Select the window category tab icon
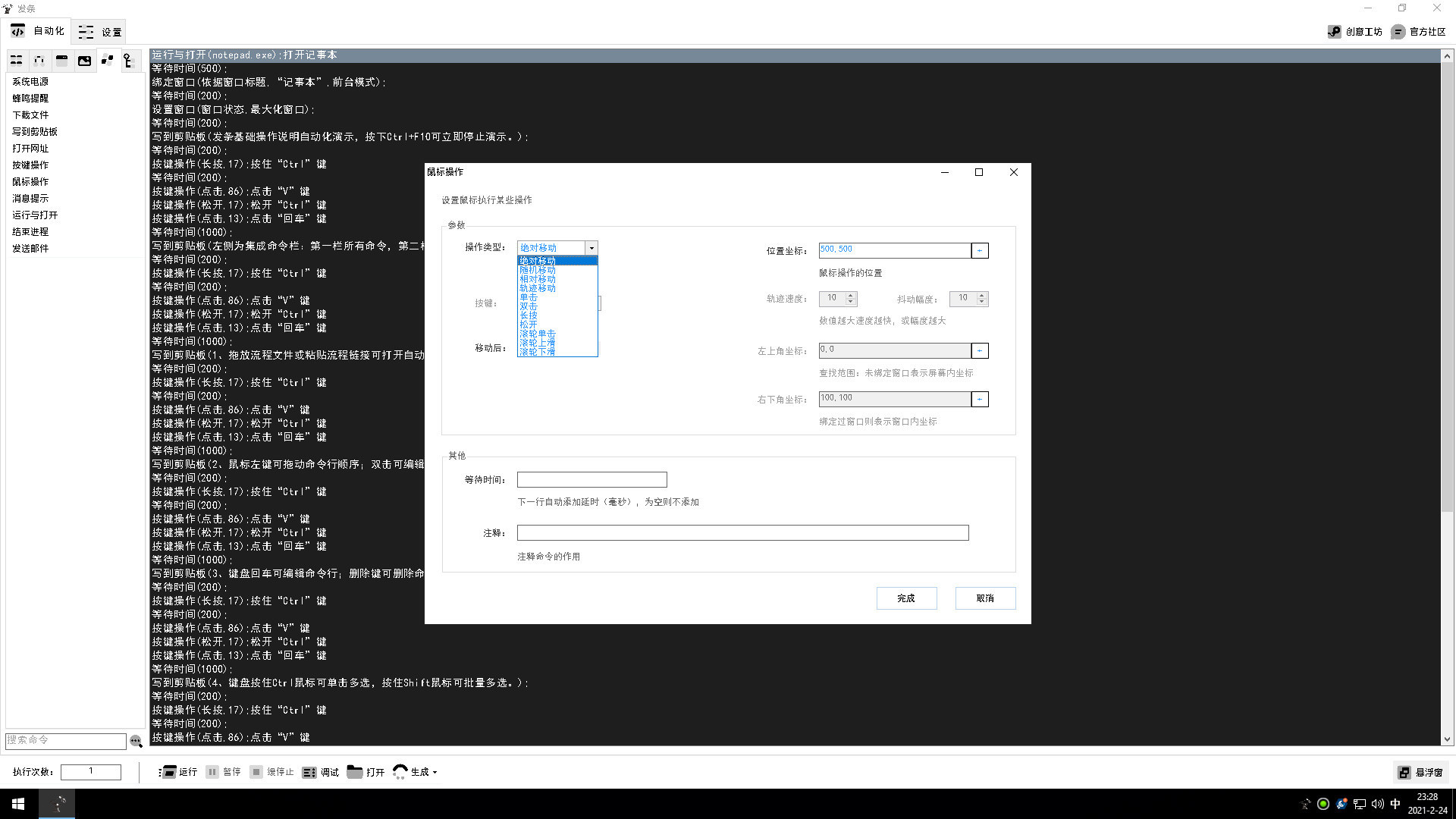Viewport: 1456px width, 819px height. tap(61, 61)
